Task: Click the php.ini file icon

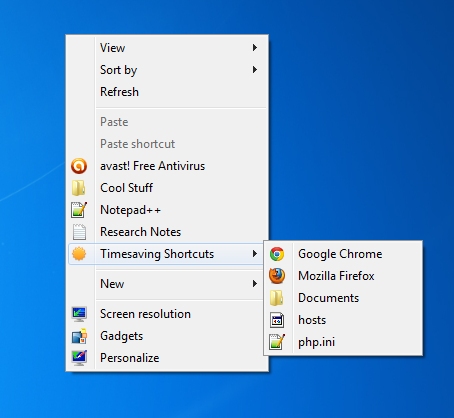Action: coord(277,342)
